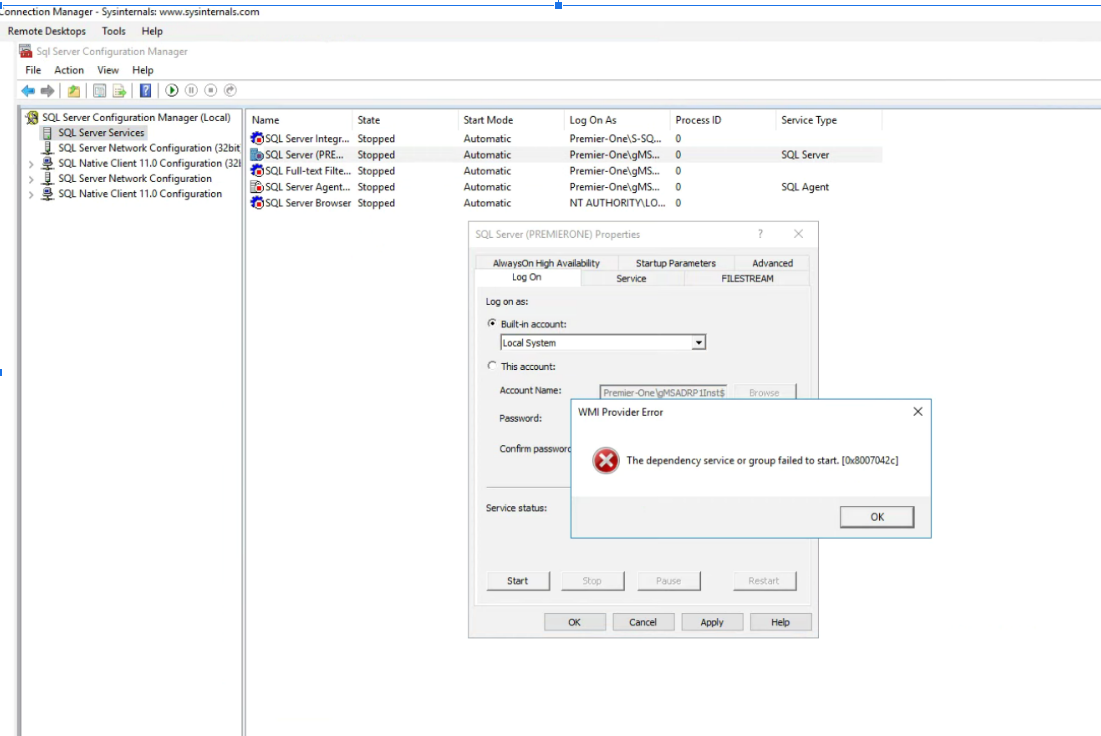Click the SQL Server Browser service icon
The width and height of the screenshot is (1101, 736).
tap(257, 203)
